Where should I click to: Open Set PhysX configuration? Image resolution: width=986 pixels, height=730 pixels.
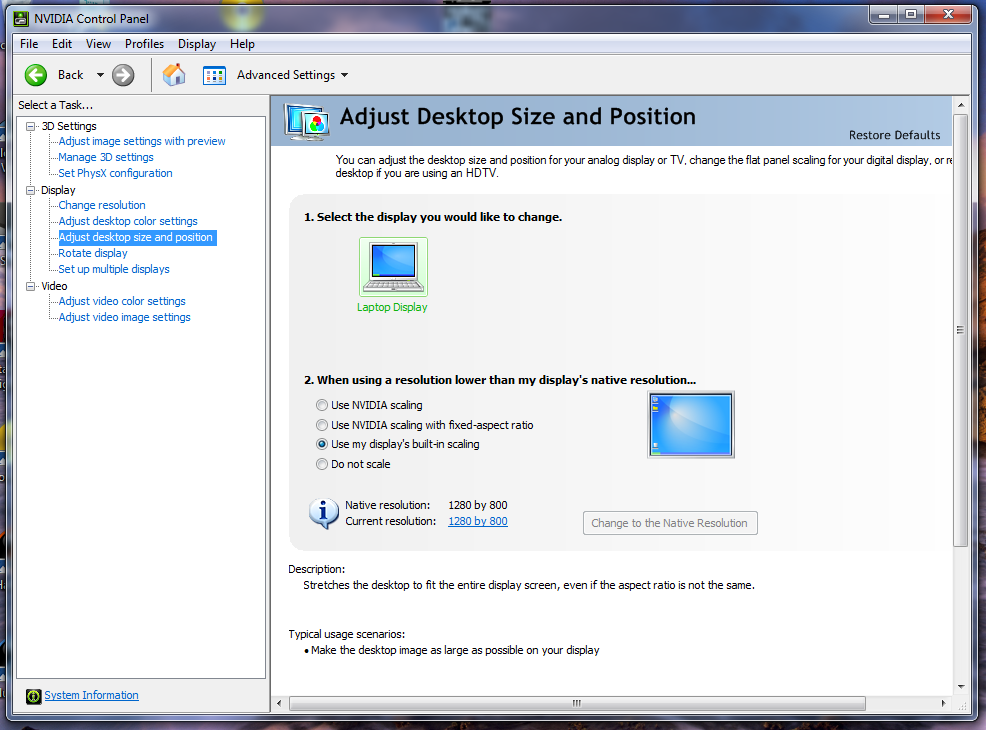click(115, 173)
